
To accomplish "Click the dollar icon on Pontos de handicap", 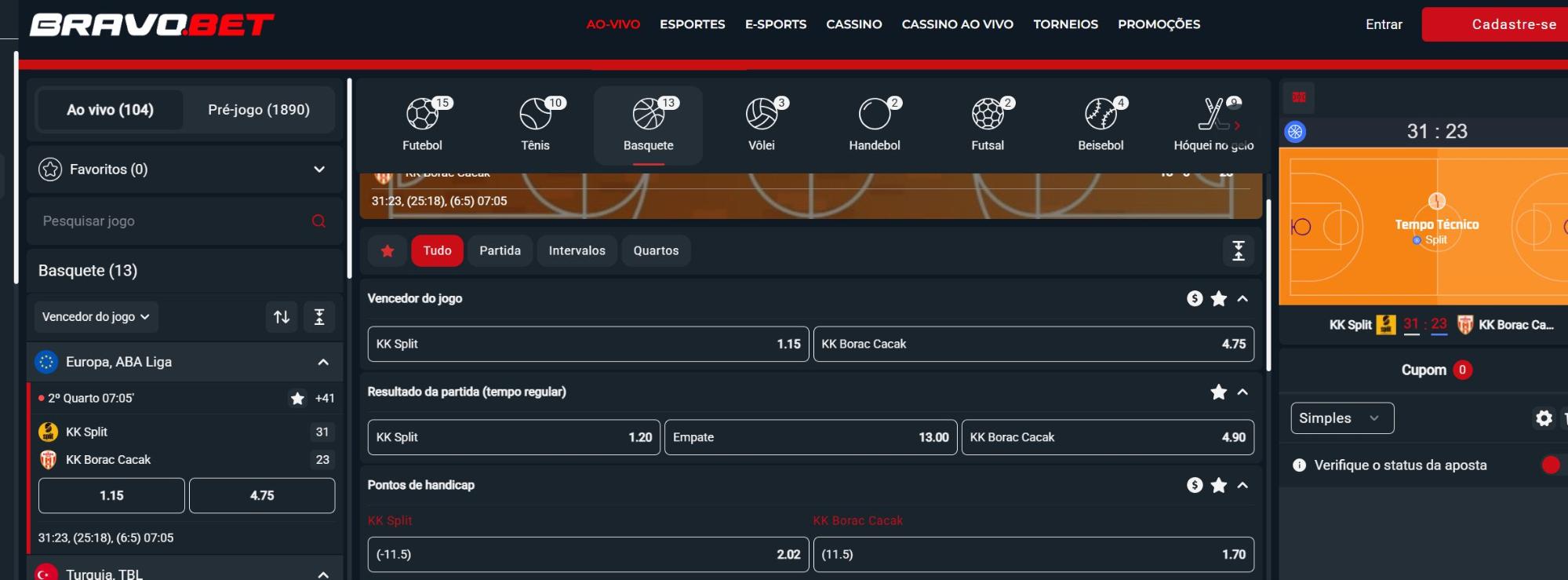I will pyautogui.click(x=1195, y=485).
